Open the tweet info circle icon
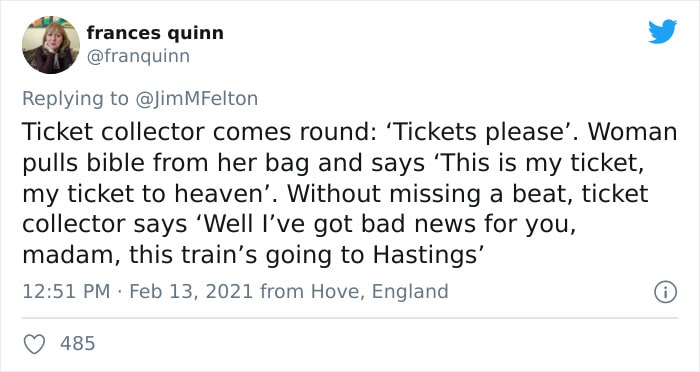This screenshot has height=372, width=700. pos(666,292)
